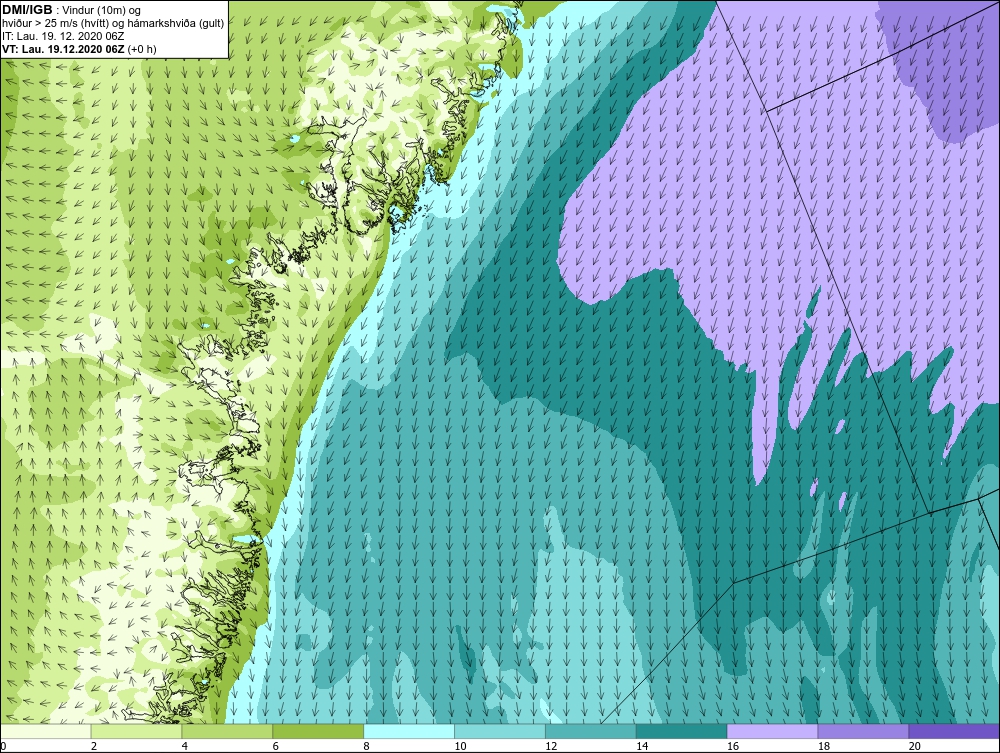Click the "DMI/IGB" title text
The image size is (1000, 753).
tap(27, 10)
